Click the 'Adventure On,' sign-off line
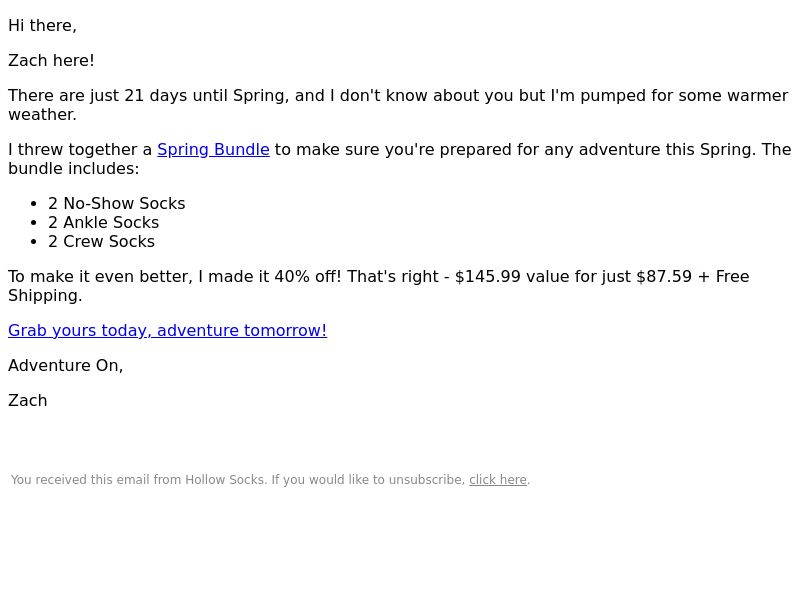The image size is (800, 600). click(x=65, y=365)
